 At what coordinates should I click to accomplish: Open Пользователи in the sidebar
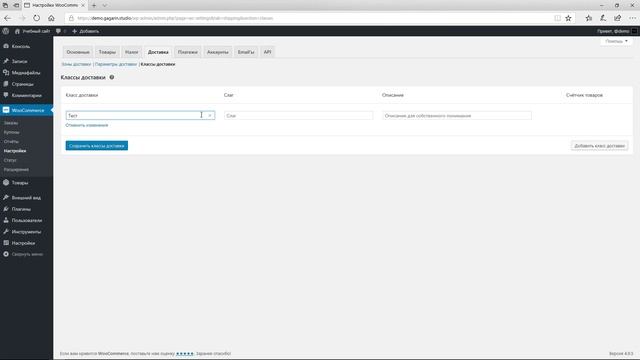26,220
